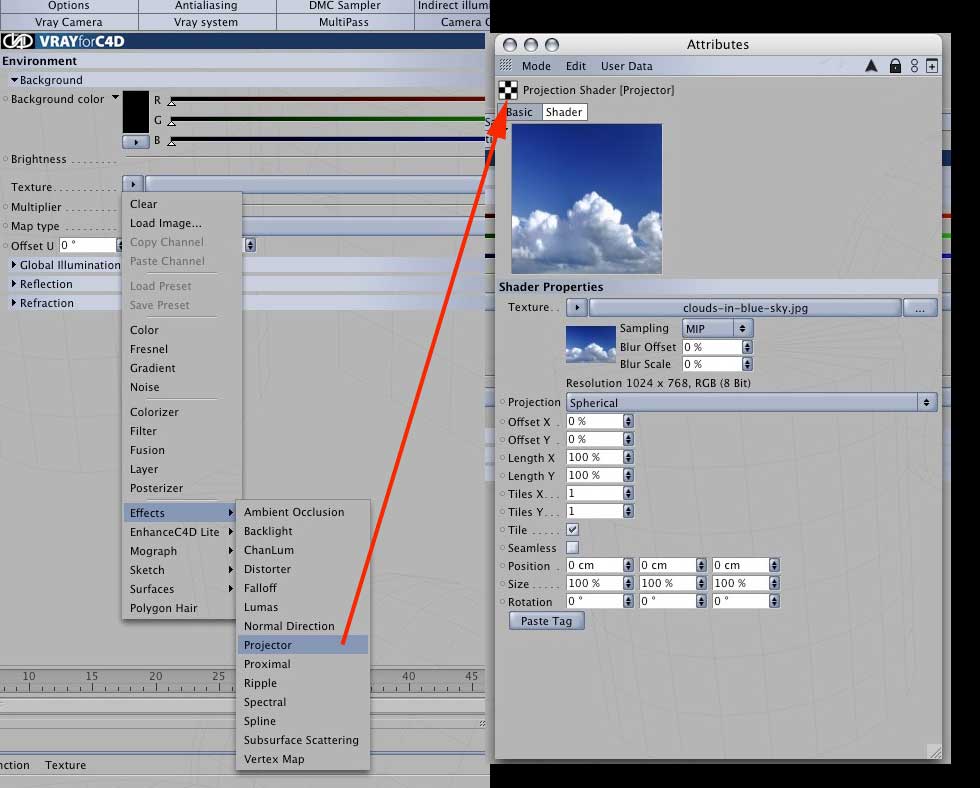Click the Projection Shader checkerboard icon
This screenshot has width=980, height=788.
(x=508, y=90)
